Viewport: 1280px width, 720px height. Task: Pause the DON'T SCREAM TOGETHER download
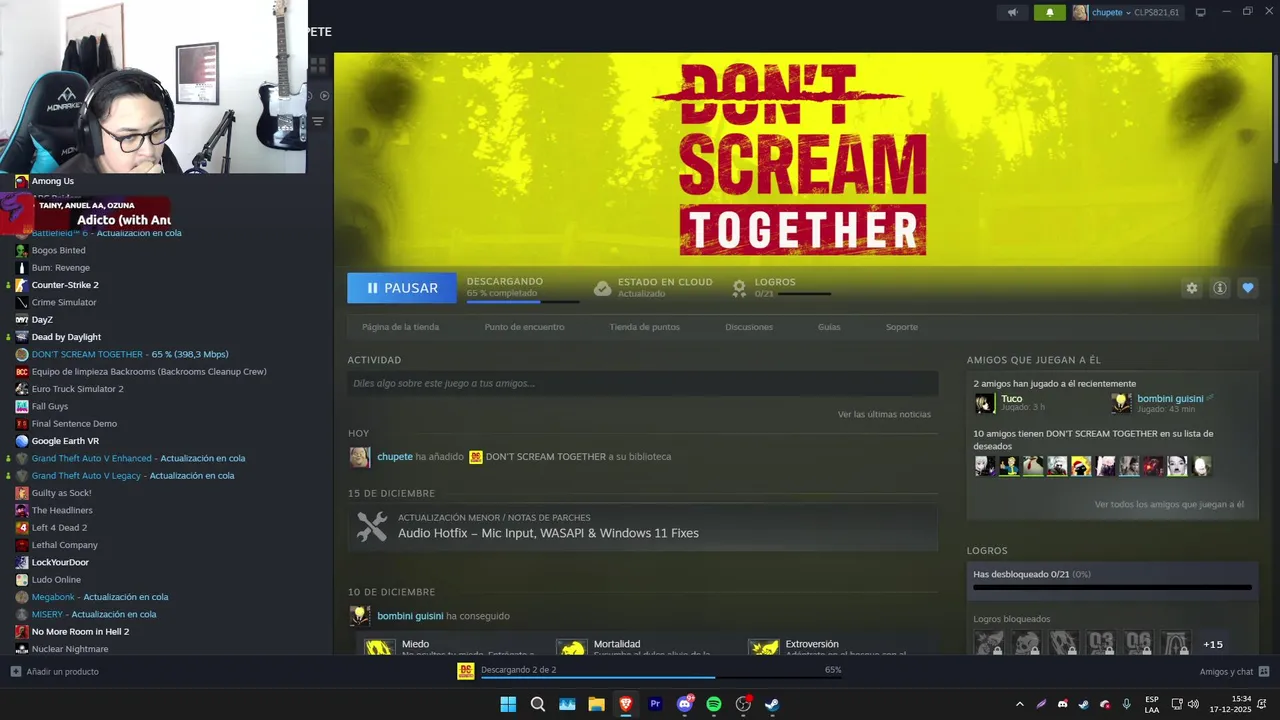pyautogui.click(x=402, y=288)
